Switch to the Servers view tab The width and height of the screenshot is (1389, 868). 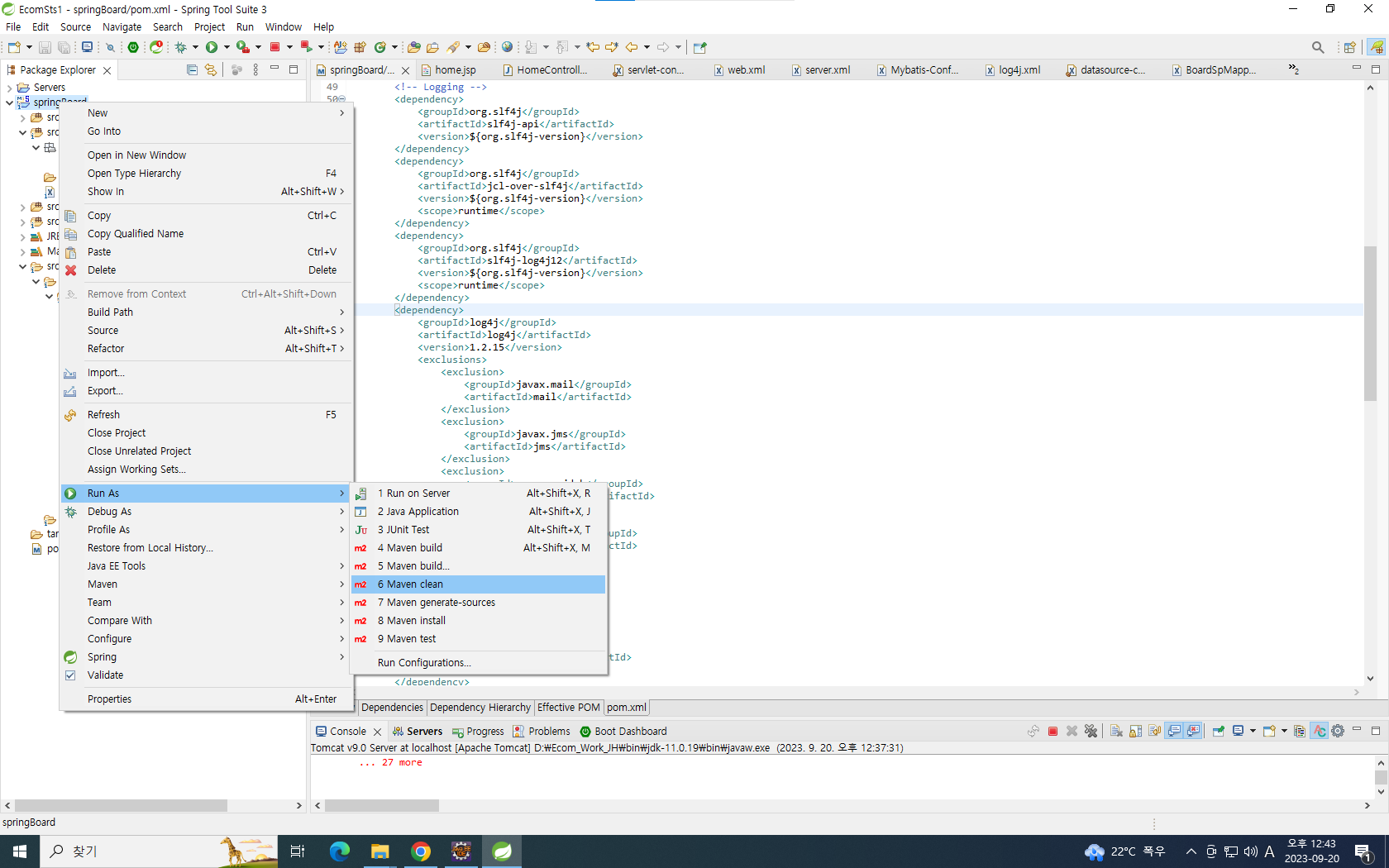click(418, 732)
